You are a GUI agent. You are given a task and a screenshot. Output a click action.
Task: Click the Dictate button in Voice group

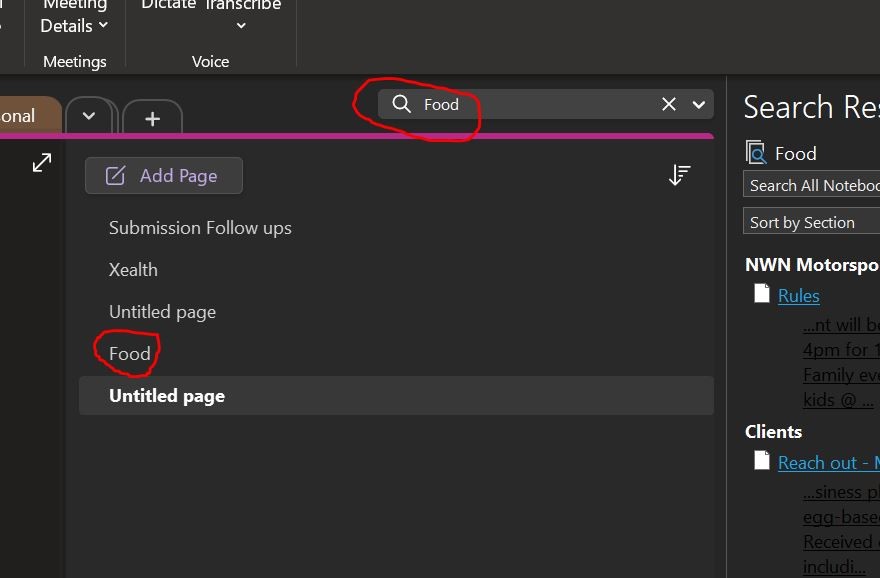click(168, 6)
